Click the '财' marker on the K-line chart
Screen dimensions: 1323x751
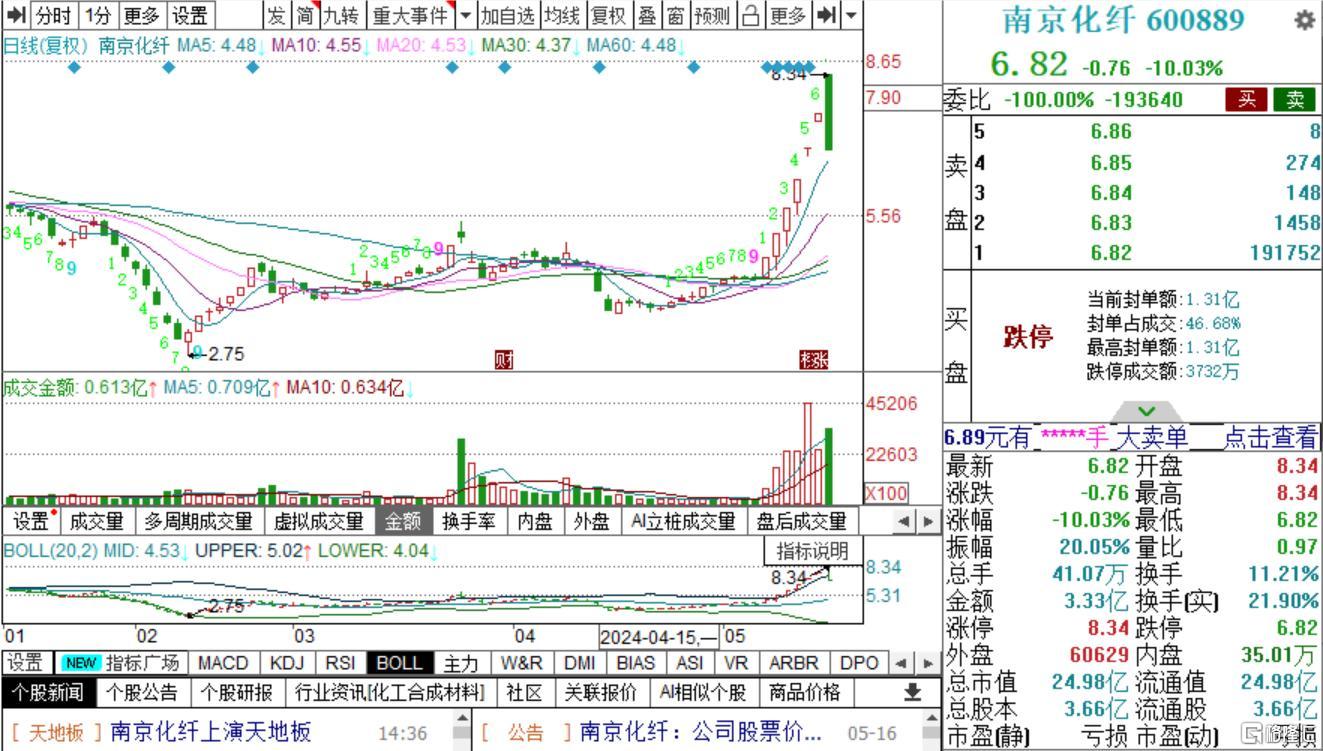505,360
